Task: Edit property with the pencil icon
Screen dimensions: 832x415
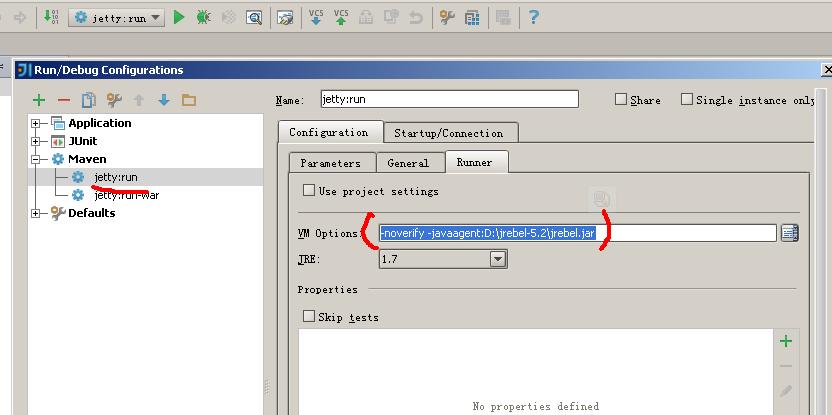Action: point(786,392)
